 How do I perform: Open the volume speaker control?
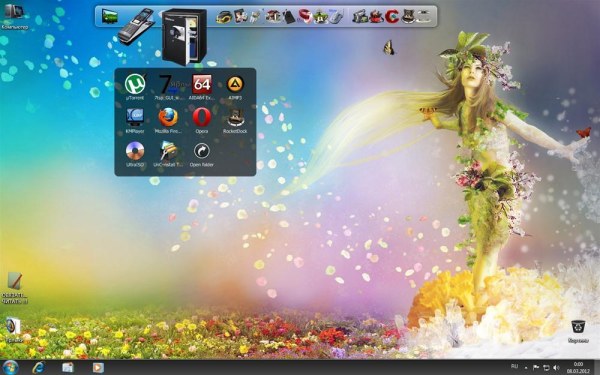[x=556, y=368]
